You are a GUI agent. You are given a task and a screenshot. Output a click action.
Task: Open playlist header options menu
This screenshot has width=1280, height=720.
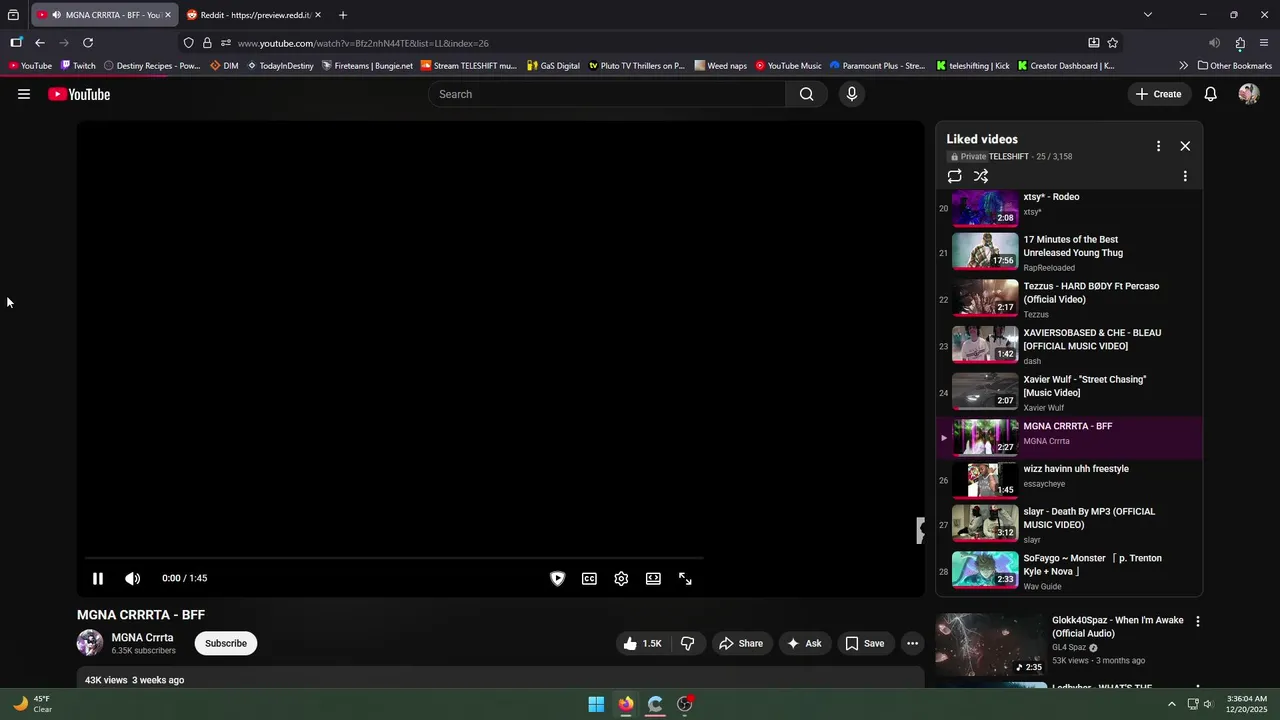click(1158, 146)
